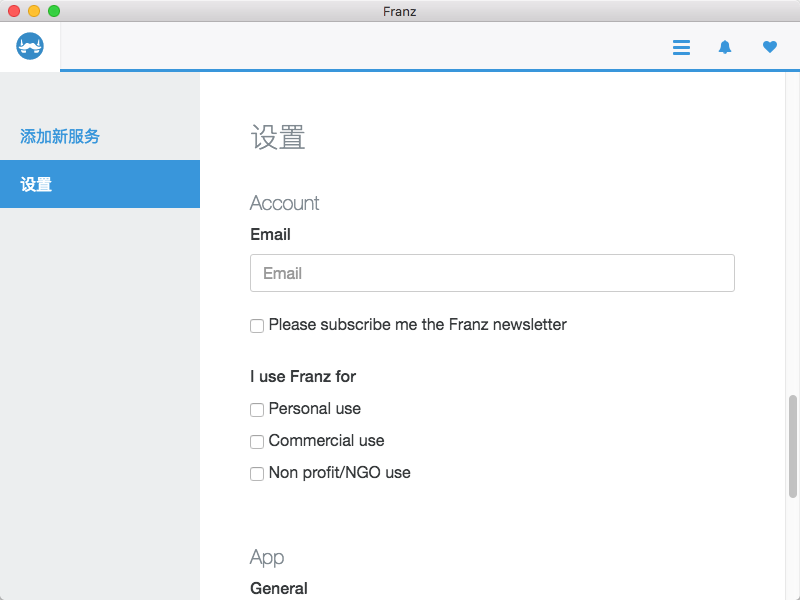The image size is (800, 600).
Task: Click the 'I use Franz for' label
Action: tap(303, 377)
